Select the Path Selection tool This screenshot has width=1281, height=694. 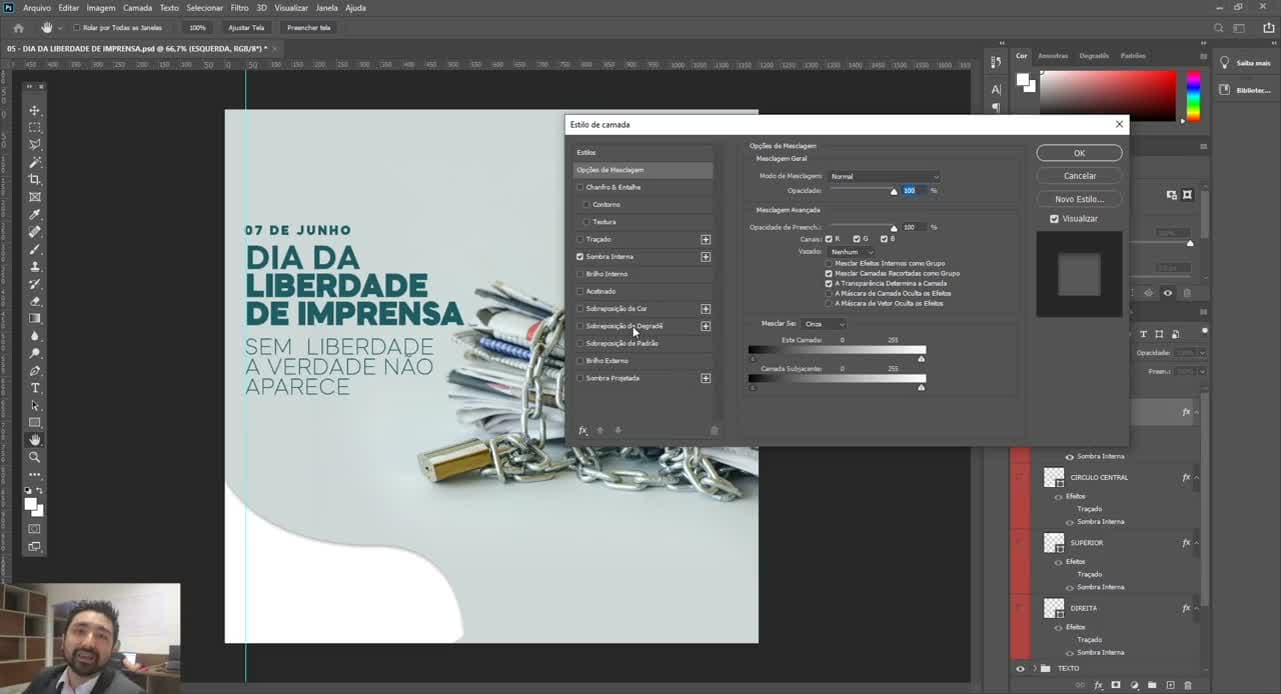click(35, 405)
